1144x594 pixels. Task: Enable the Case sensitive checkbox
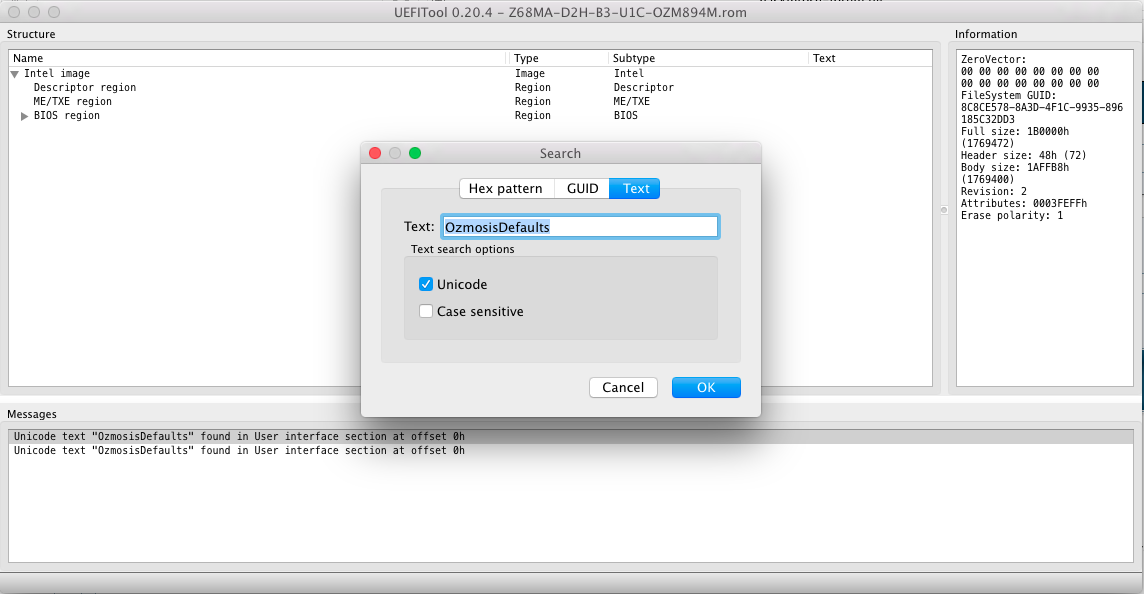point(426,311)
